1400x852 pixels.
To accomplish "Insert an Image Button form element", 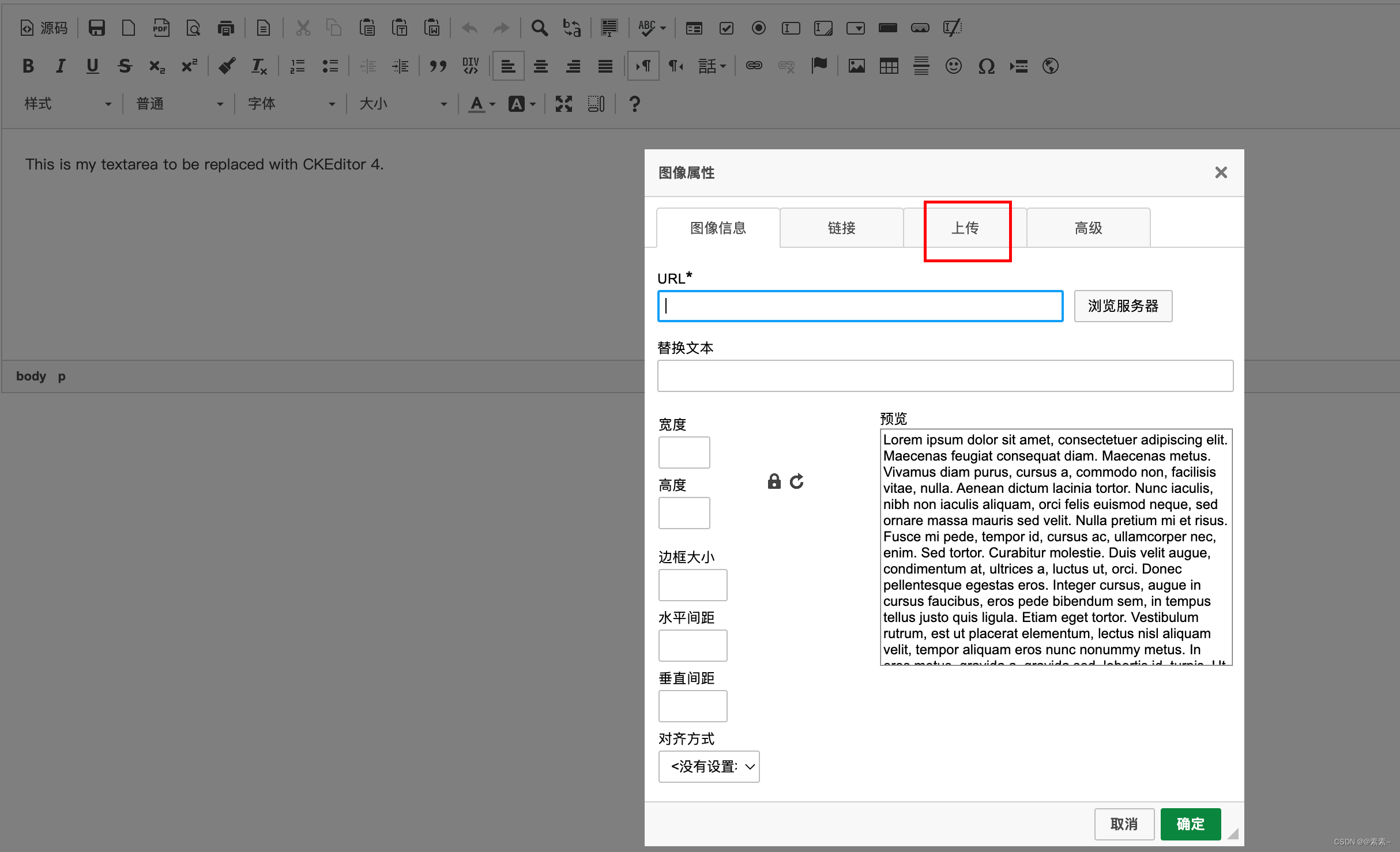I will [x=920, y=28].
